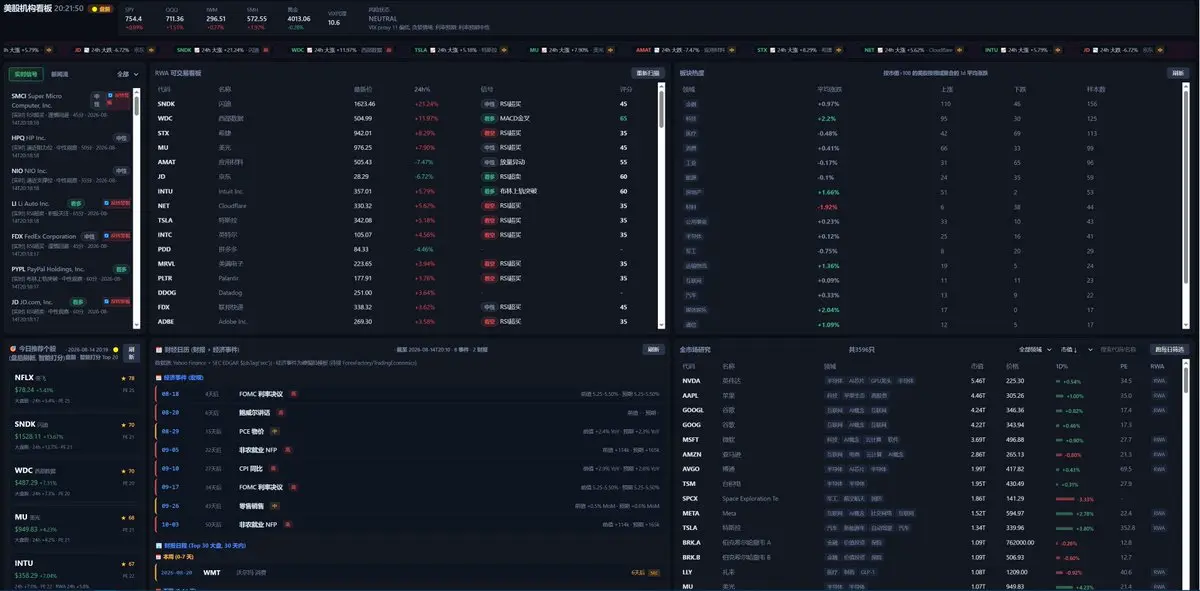The image size is (1200, 591).
Task: Open the NFLX recommended stock card
Action: pyautogui.click(x=75, y=387)
